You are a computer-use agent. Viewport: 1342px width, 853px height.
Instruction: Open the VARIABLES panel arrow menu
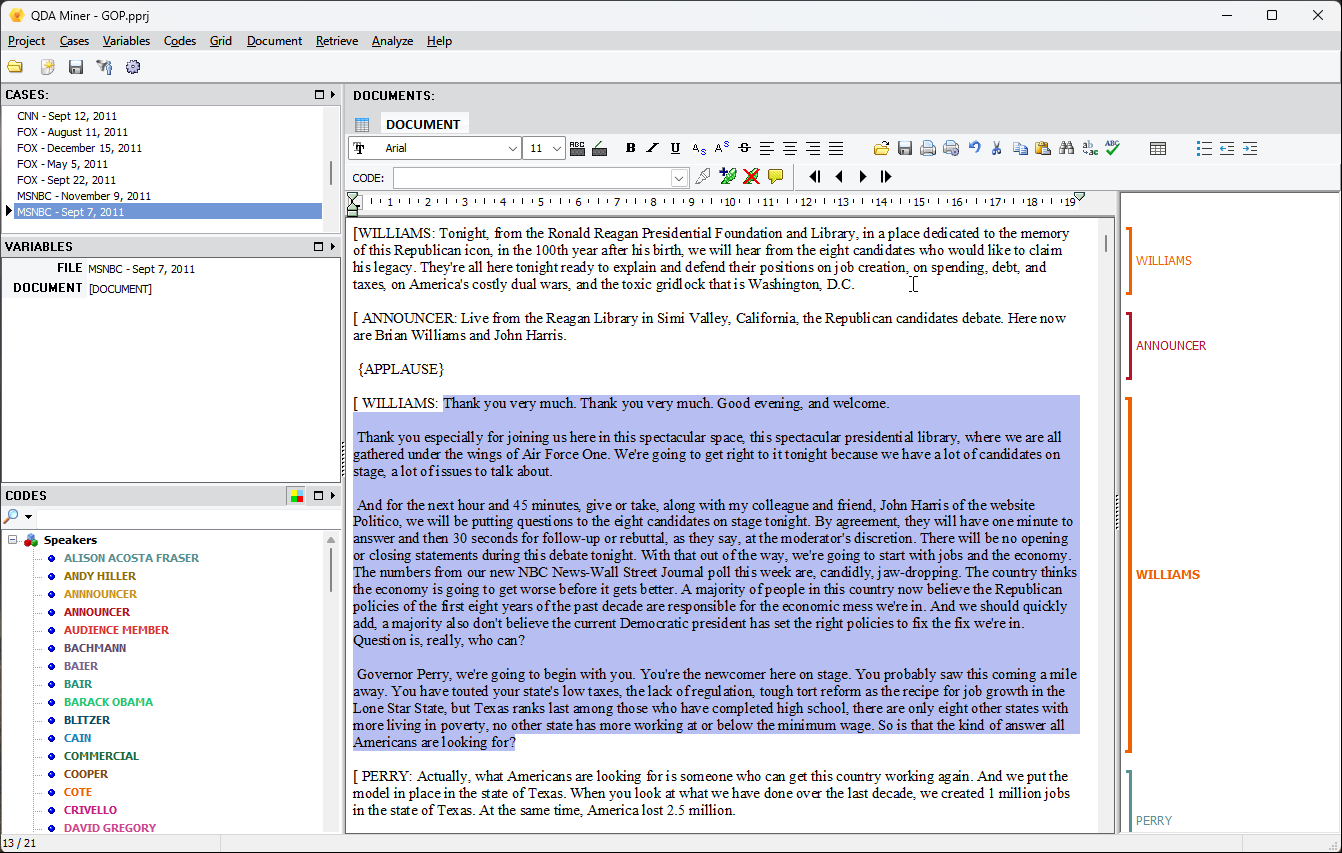coord(333,246)
